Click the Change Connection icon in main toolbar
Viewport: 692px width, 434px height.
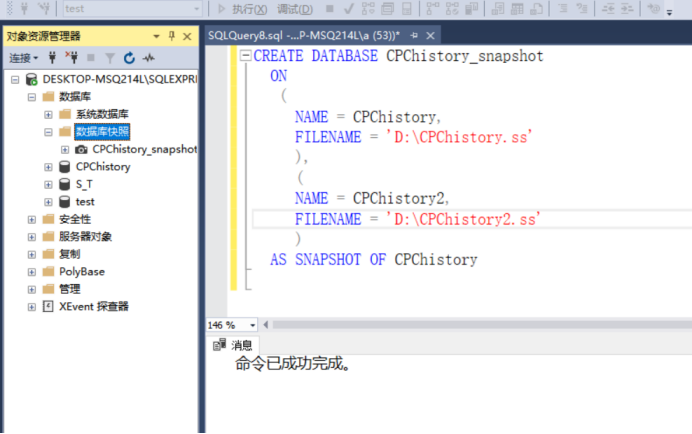[43, 8]
